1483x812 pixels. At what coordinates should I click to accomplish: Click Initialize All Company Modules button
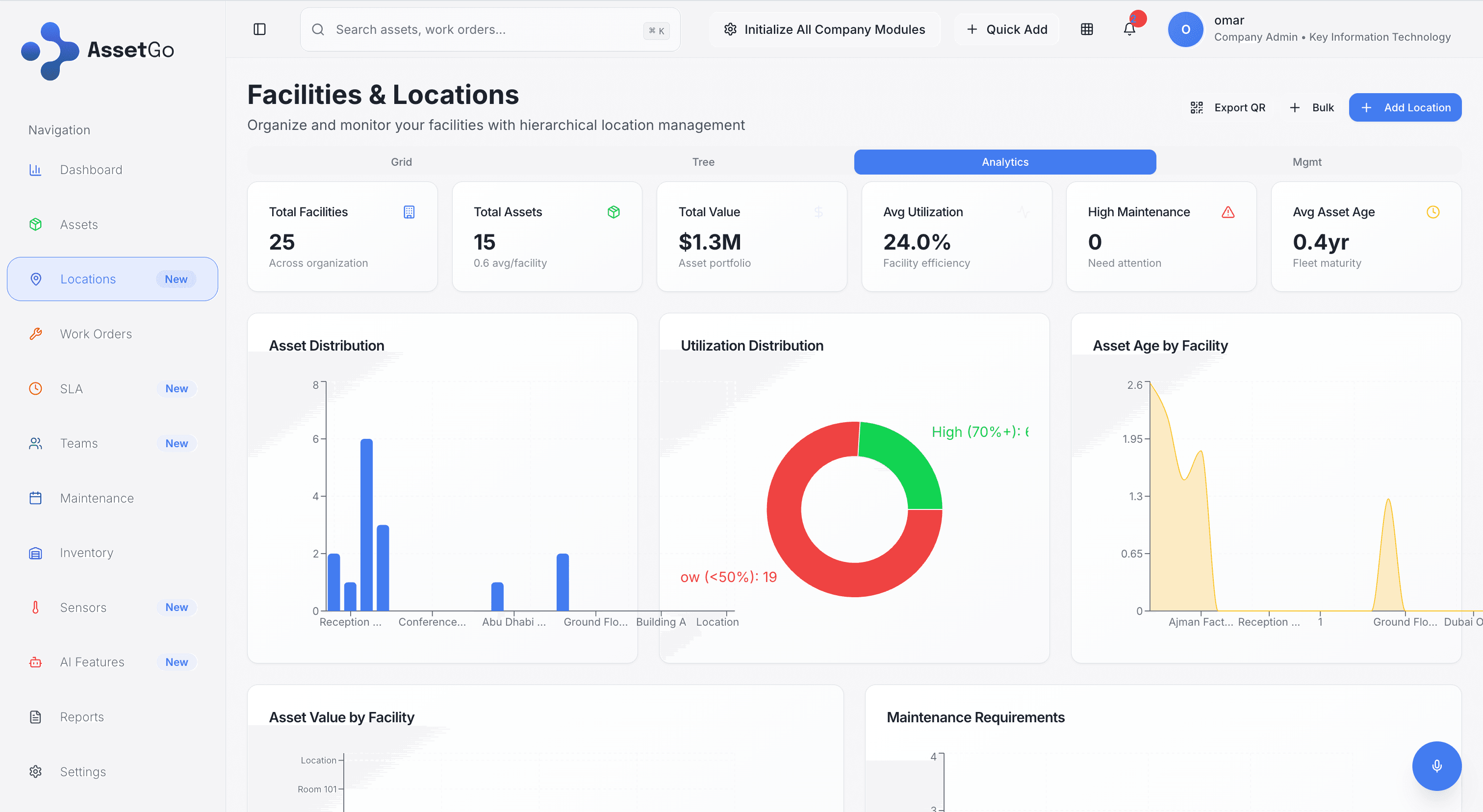[824, 29]
